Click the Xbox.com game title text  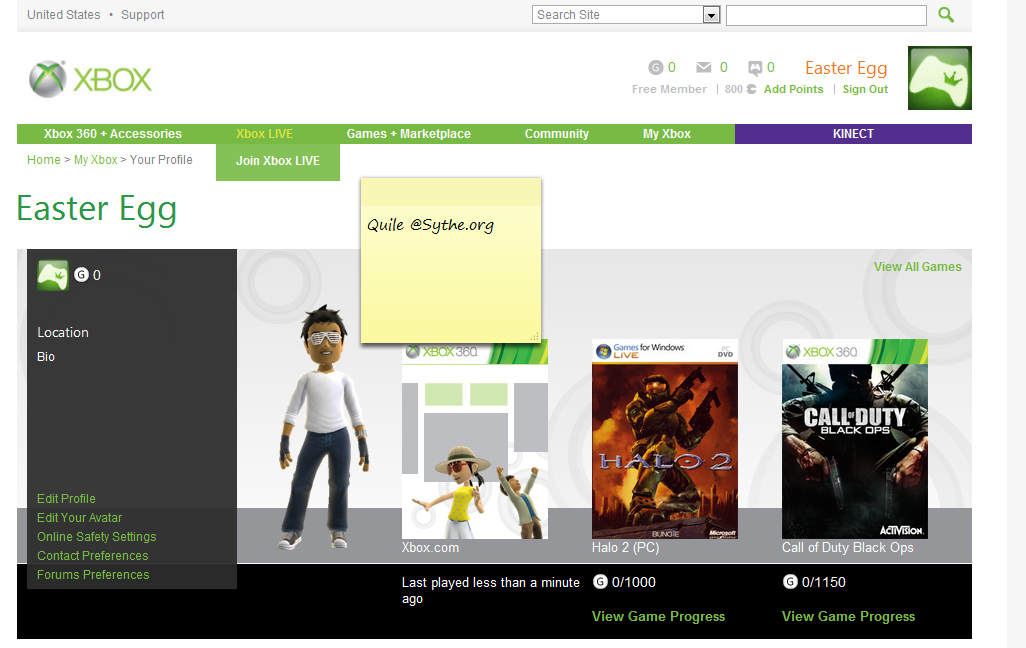[x=430, y=548]
